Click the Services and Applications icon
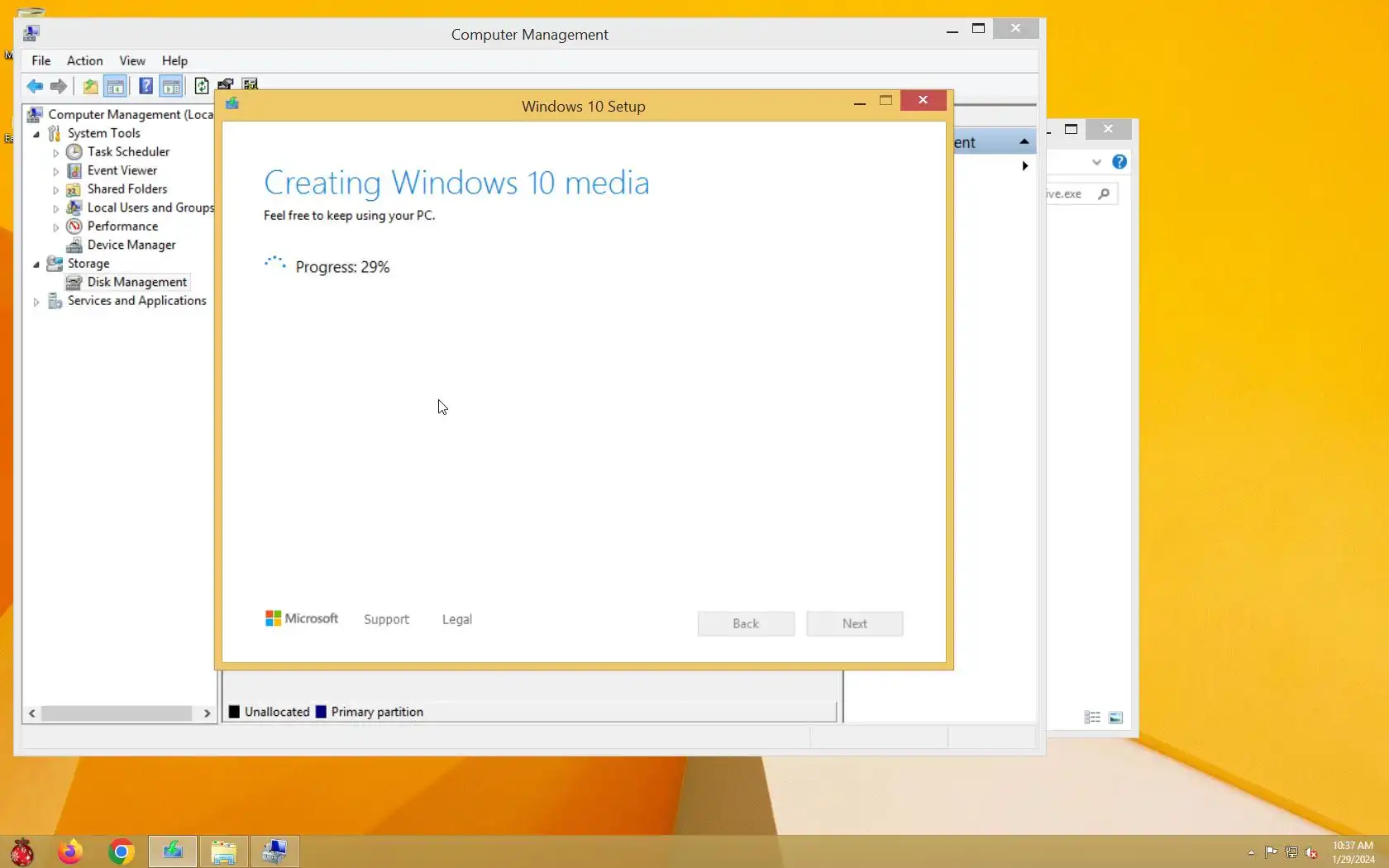The width and height of the screenshot is (1389, 868). pyautogui.click(x=55, y=301)
